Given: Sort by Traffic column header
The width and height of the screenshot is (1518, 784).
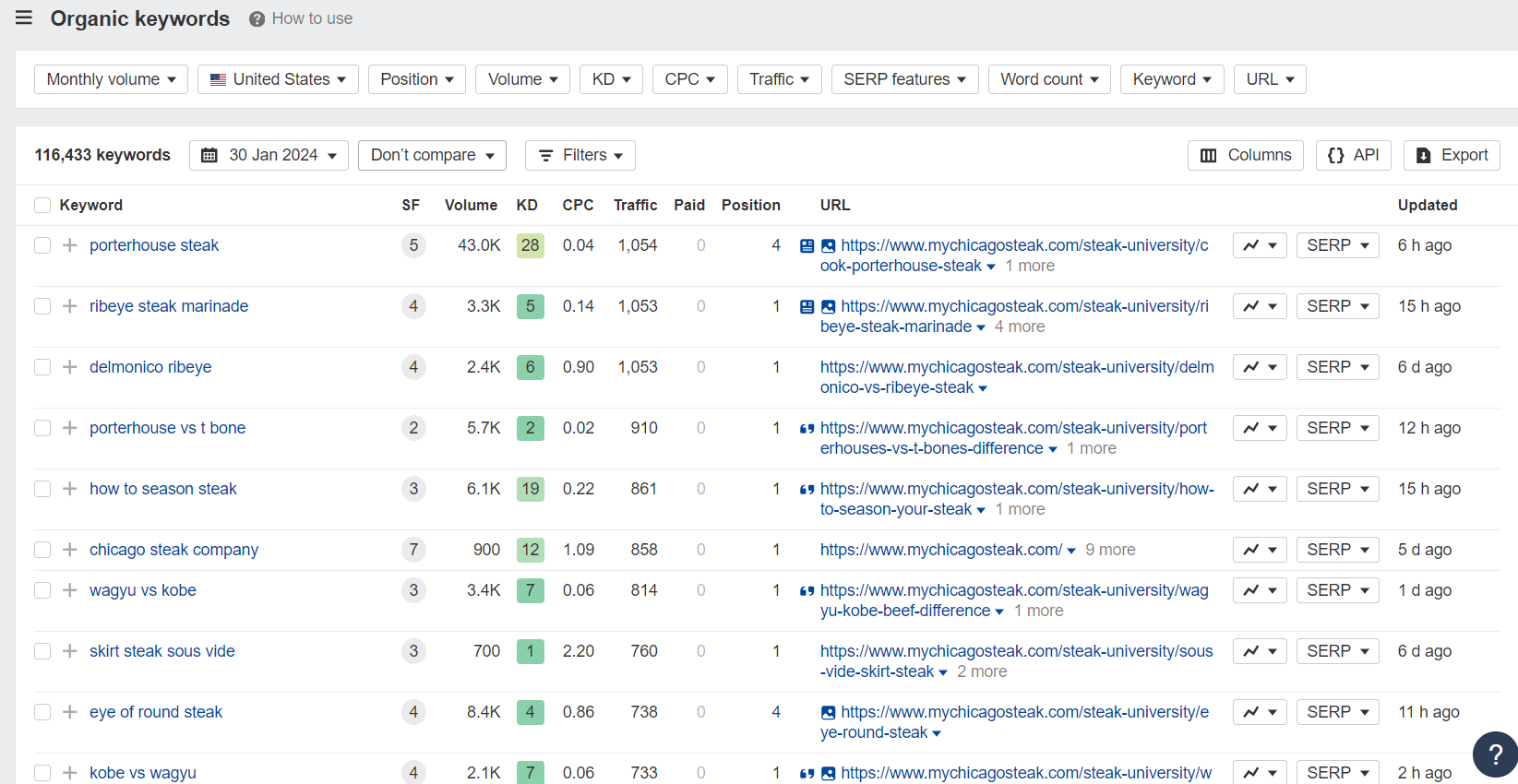Looking at the screenshot, I should pos(636,205).
